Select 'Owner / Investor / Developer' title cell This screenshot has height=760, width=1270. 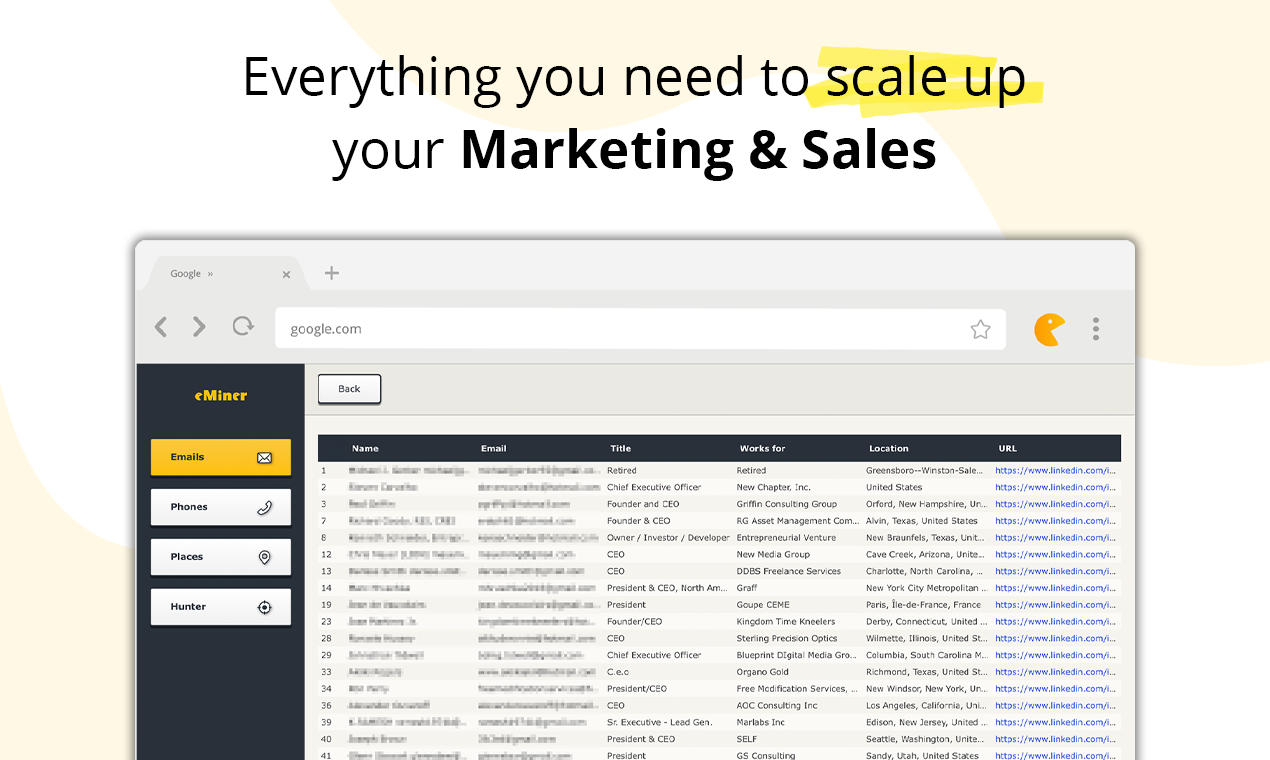point(668,538)
